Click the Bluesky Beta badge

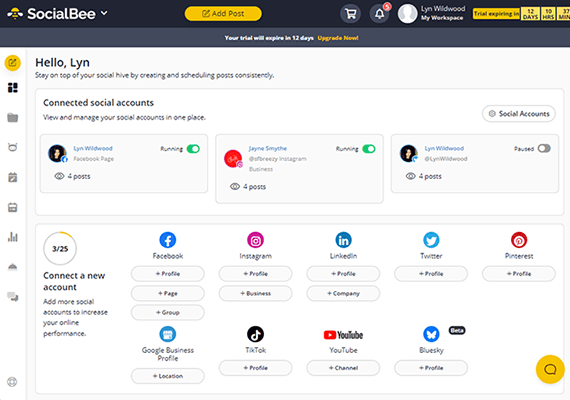pyautogui.click(x=457, y=331)
